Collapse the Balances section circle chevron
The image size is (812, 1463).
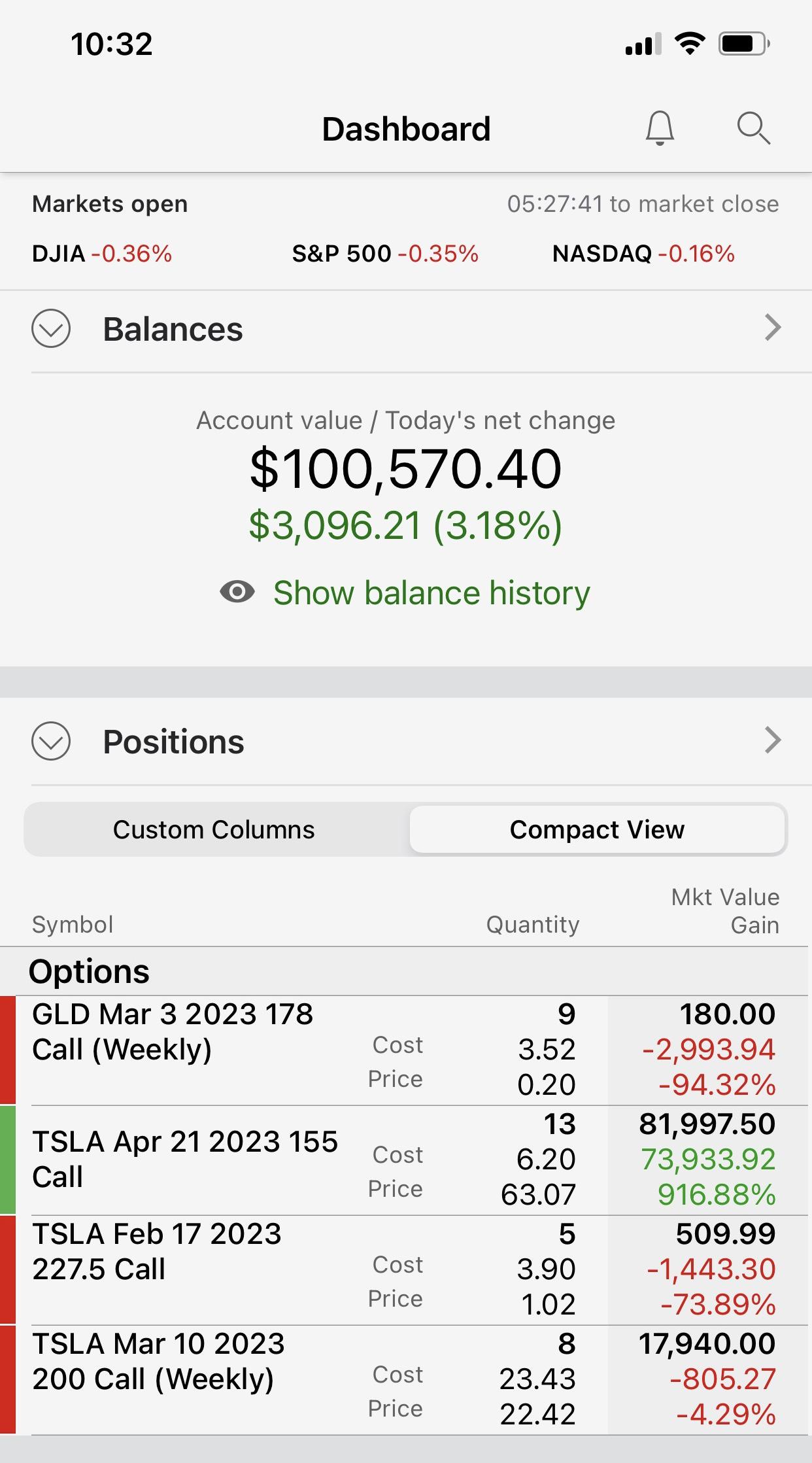click(x=51, y=328)
